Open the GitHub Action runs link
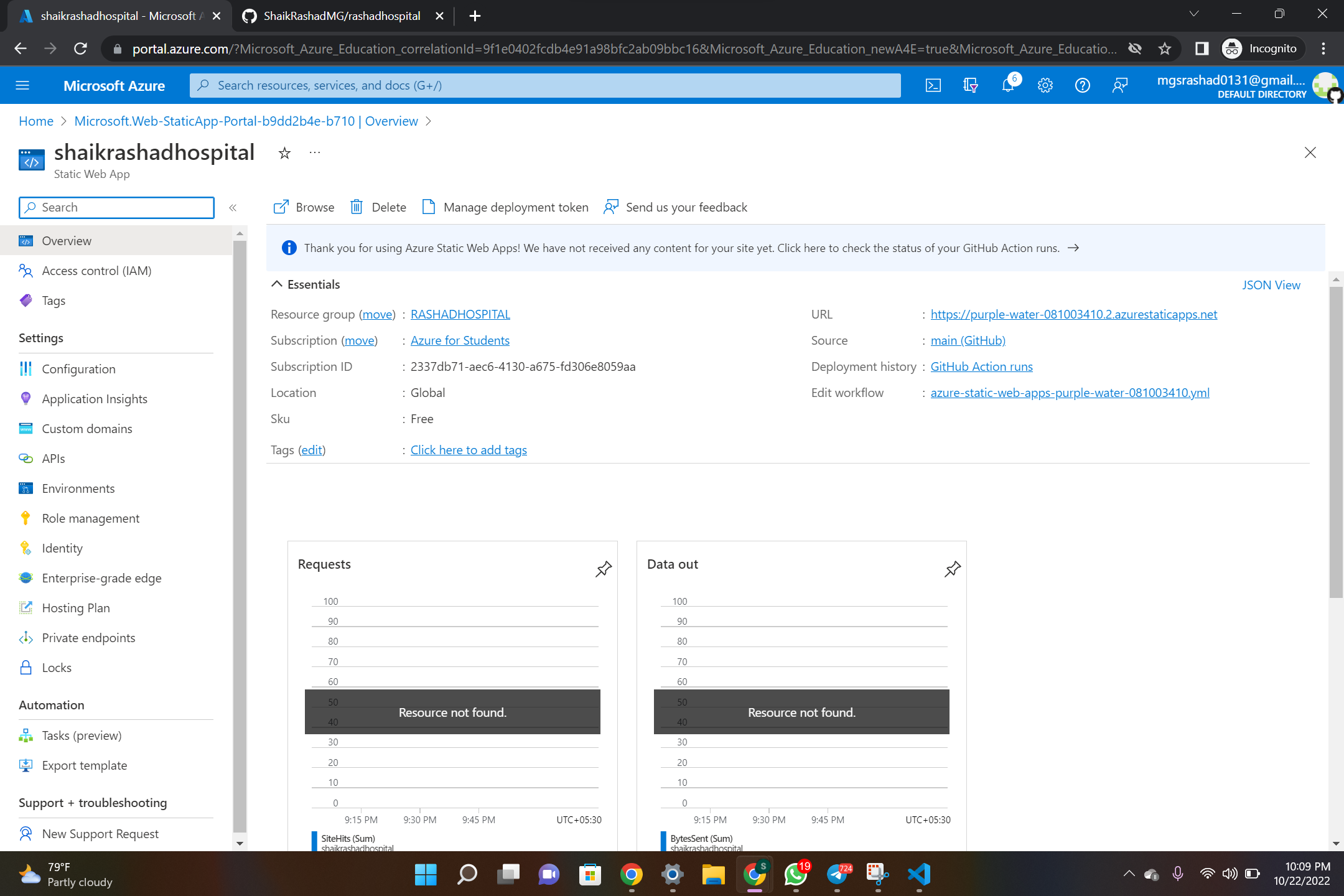 981,366
